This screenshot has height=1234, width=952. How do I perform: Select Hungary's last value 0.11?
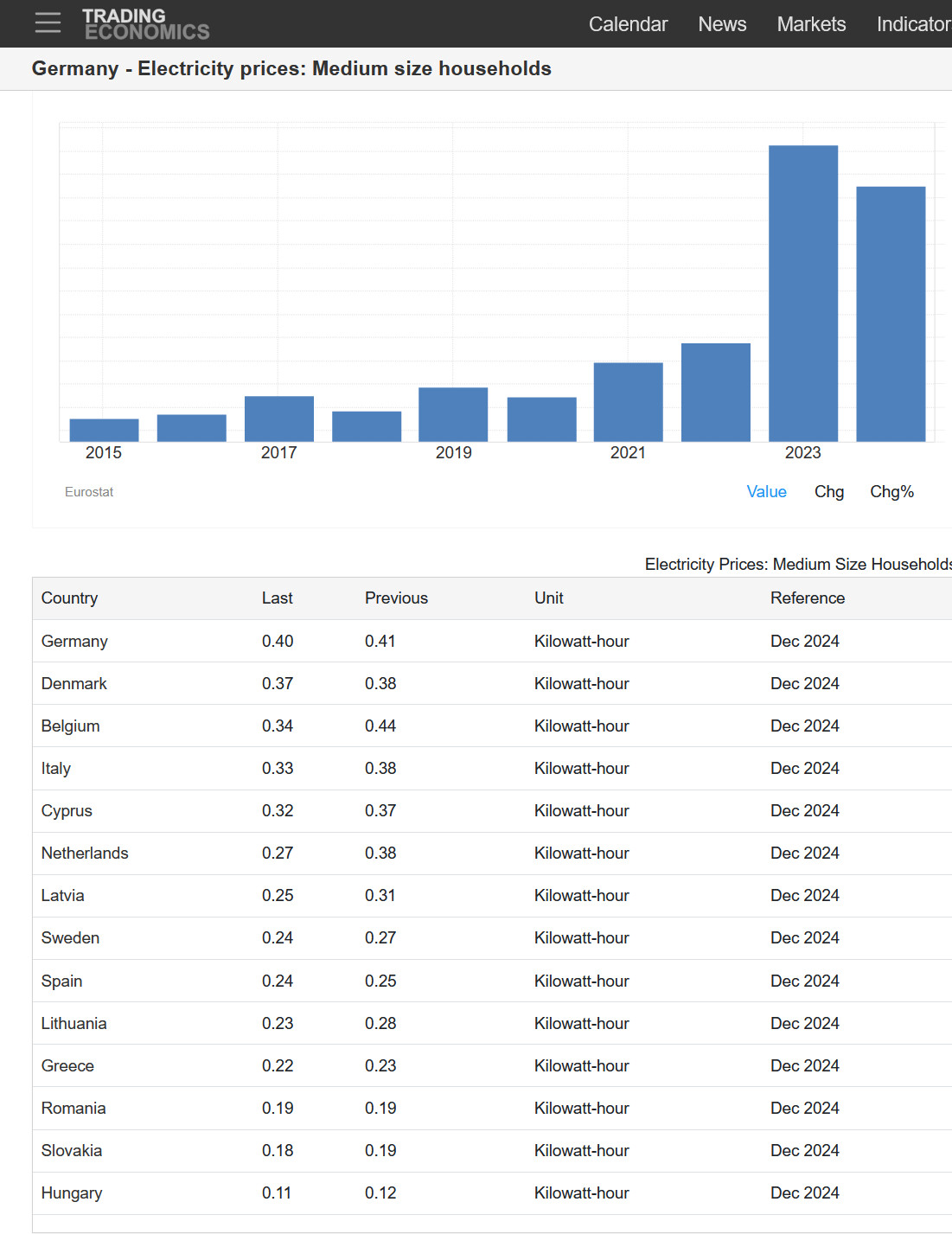pyautogui.click(x=277, y=1192)
